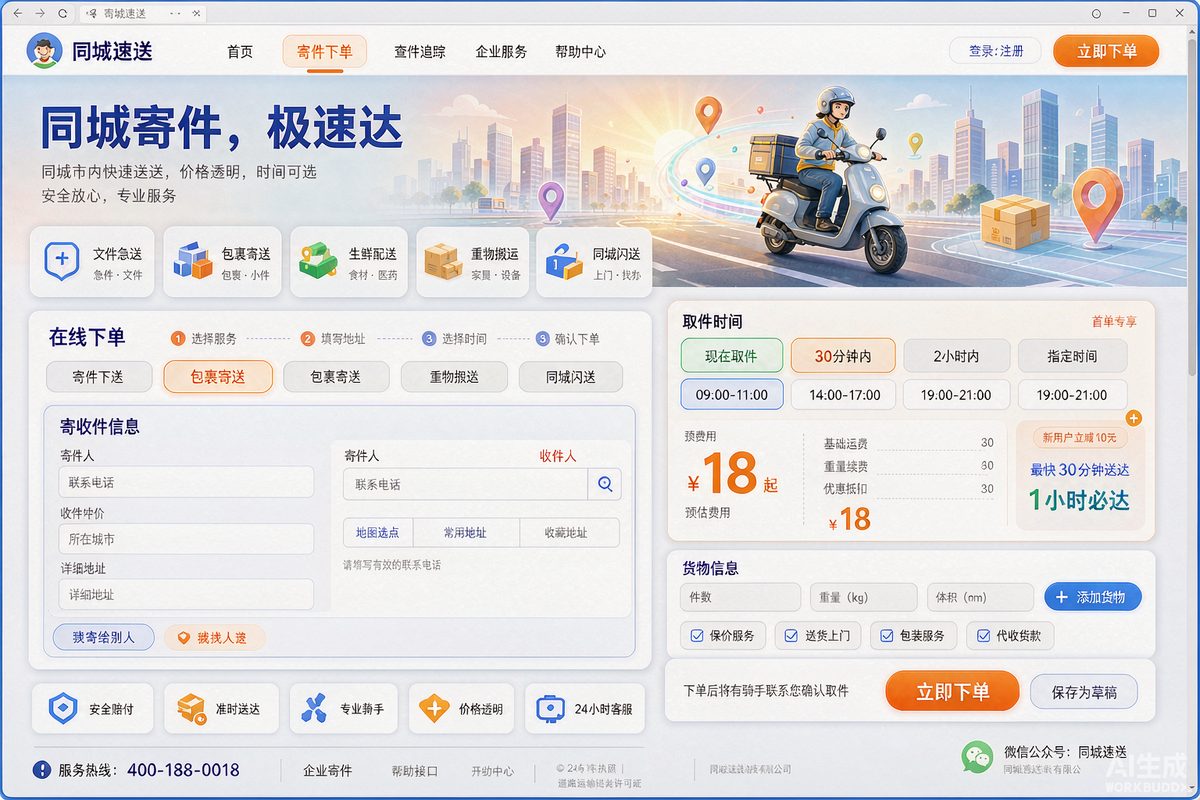Click the bottom 立即下单 order button
1200x800 pixels.
952,691
